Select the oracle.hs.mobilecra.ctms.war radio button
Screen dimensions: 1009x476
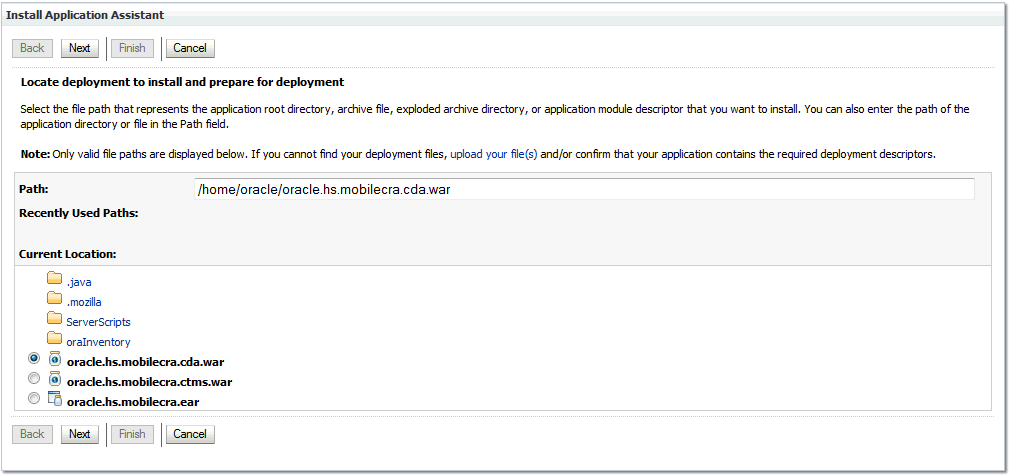[x=34, y=378]
